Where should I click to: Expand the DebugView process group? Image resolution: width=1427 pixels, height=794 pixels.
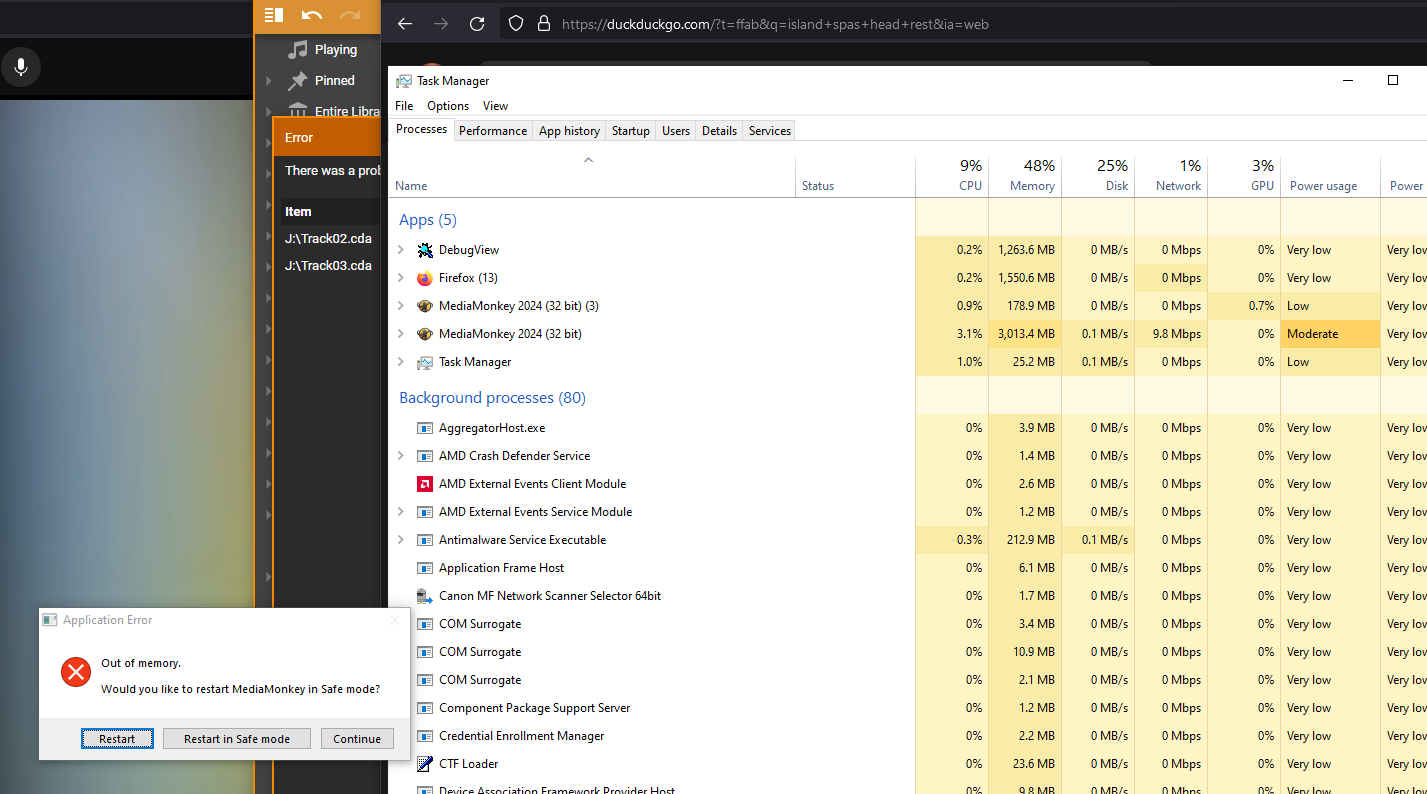coord(401,250)
